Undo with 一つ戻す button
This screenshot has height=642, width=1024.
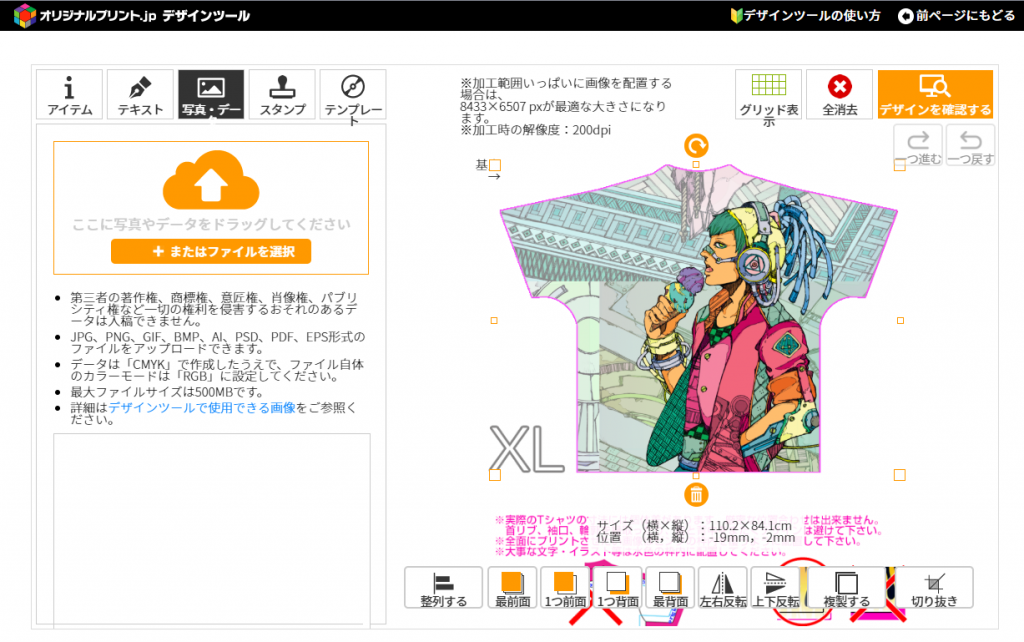click(x=970, y=146)
